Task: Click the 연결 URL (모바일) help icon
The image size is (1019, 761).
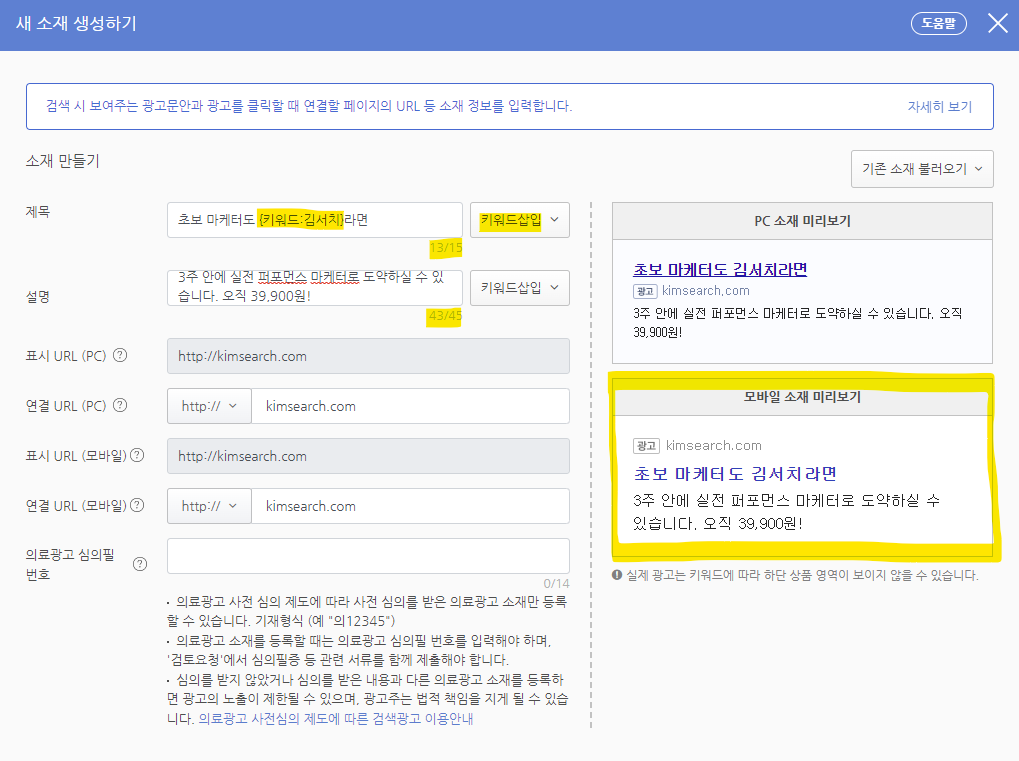Action: 137,505
